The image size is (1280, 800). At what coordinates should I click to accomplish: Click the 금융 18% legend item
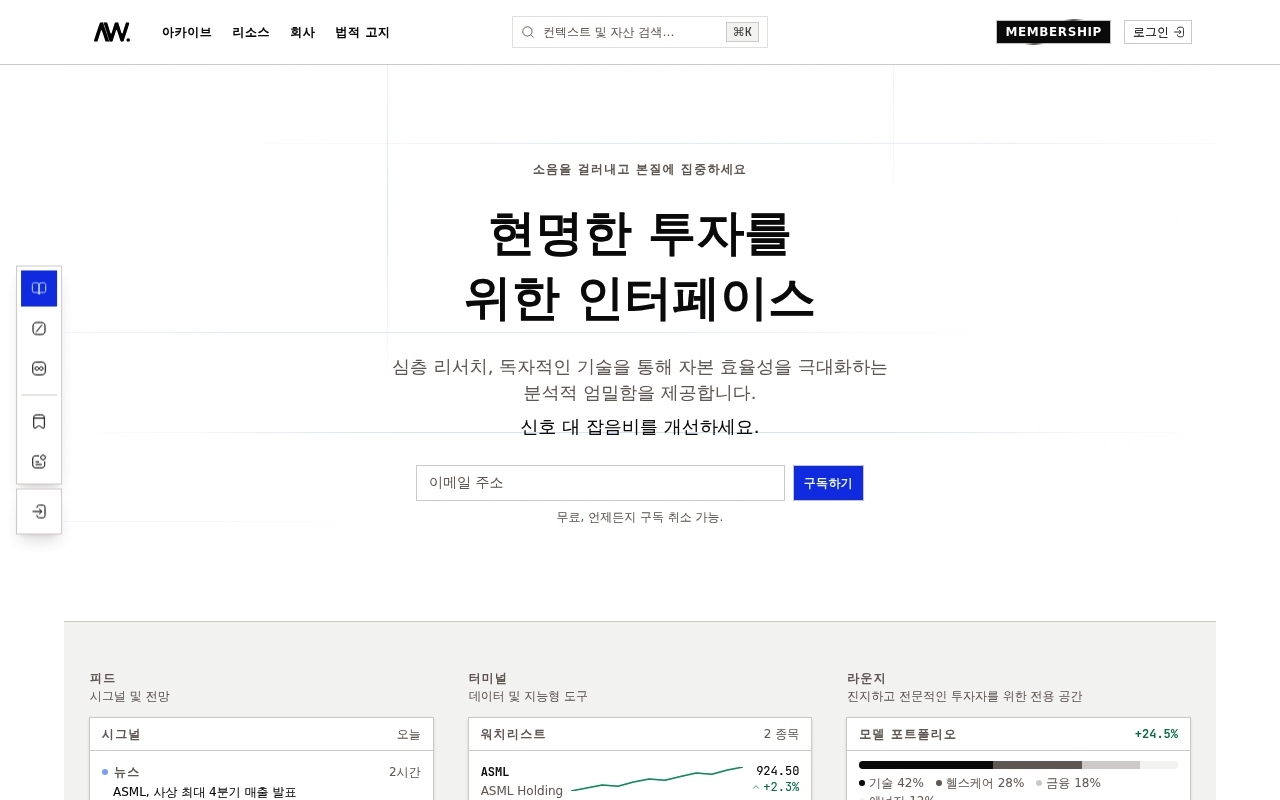[1068, 783]
